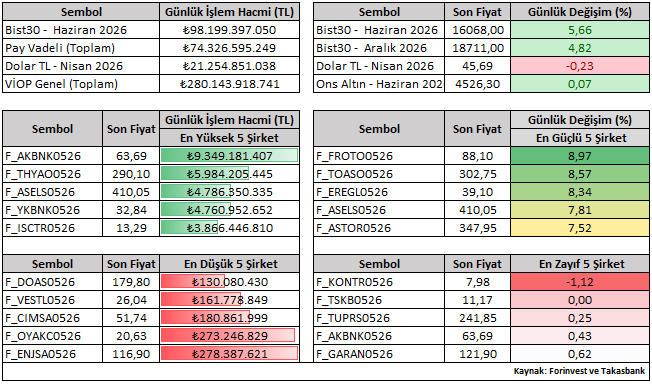
Task: Select the F_FROTO0526 8,97 change cell
Action: click(580, 156)
